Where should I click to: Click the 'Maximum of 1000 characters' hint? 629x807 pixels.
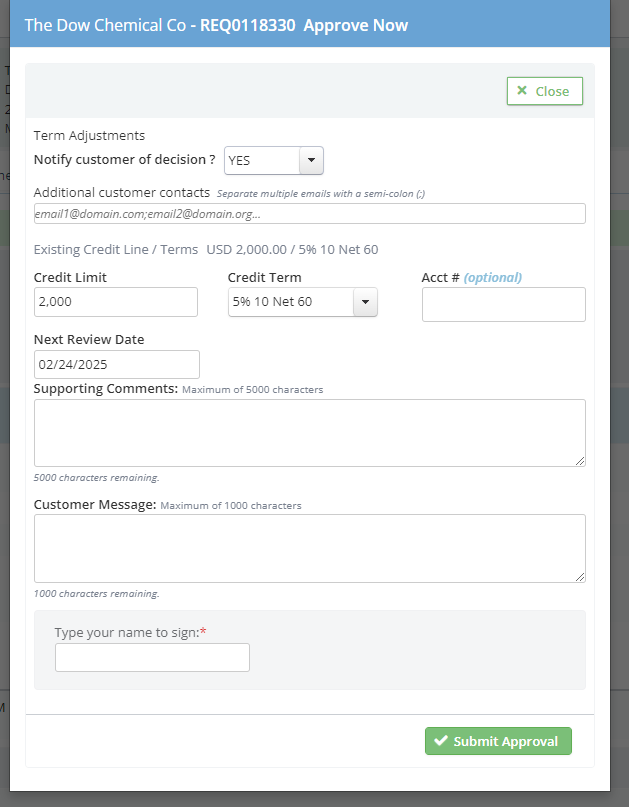tap(231, 505)
